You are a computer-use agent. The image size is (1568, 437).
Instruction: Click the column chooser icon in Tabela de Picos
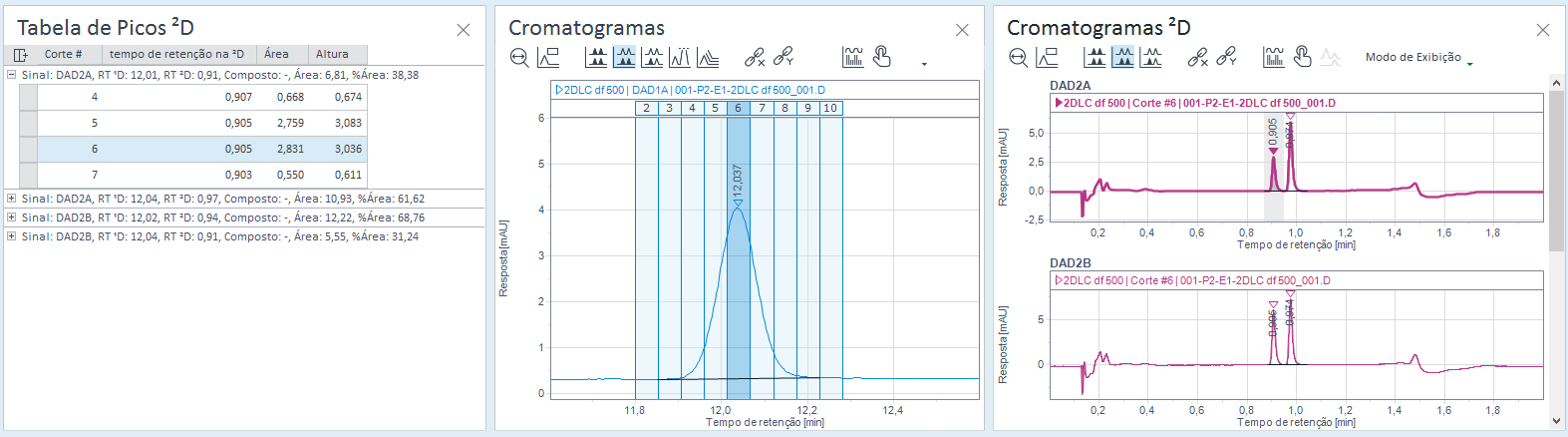(20, 55)
